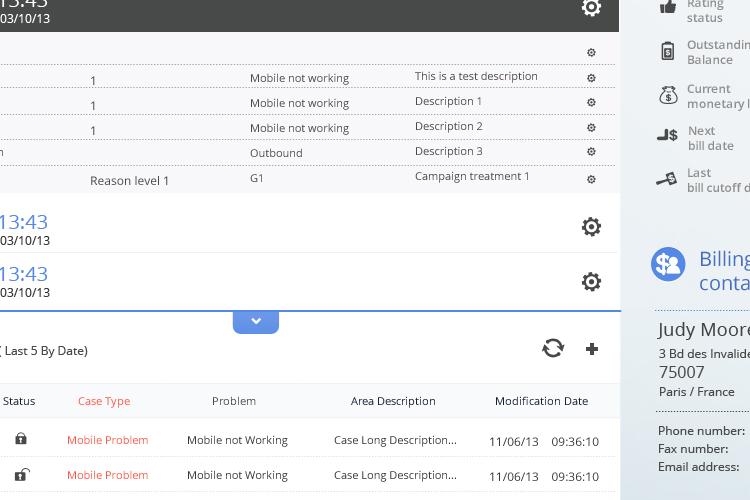The image size is (750, 500).
Task: Click '11/06/13' date in unlocked case row
Action: coord(514,477)
